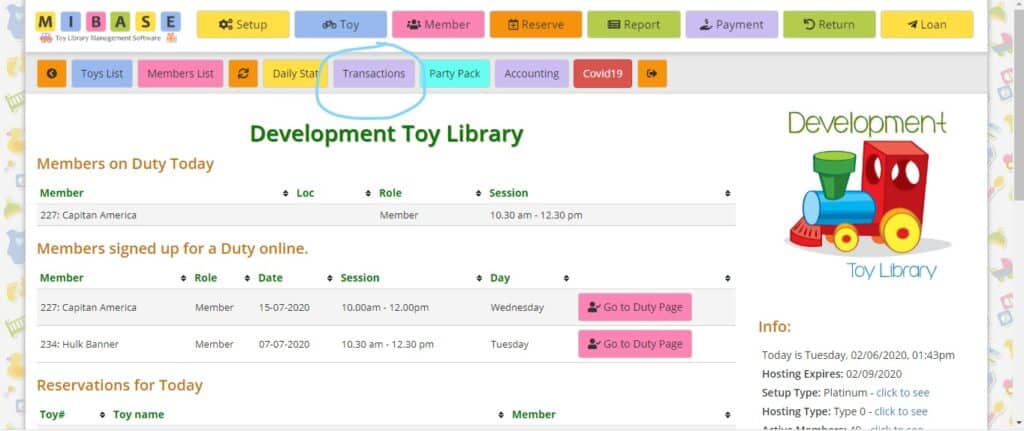Image resolution: width=1024 pixels, height=431 pixels.
Task: Open the Payment menu button
Action: point(731,25)
